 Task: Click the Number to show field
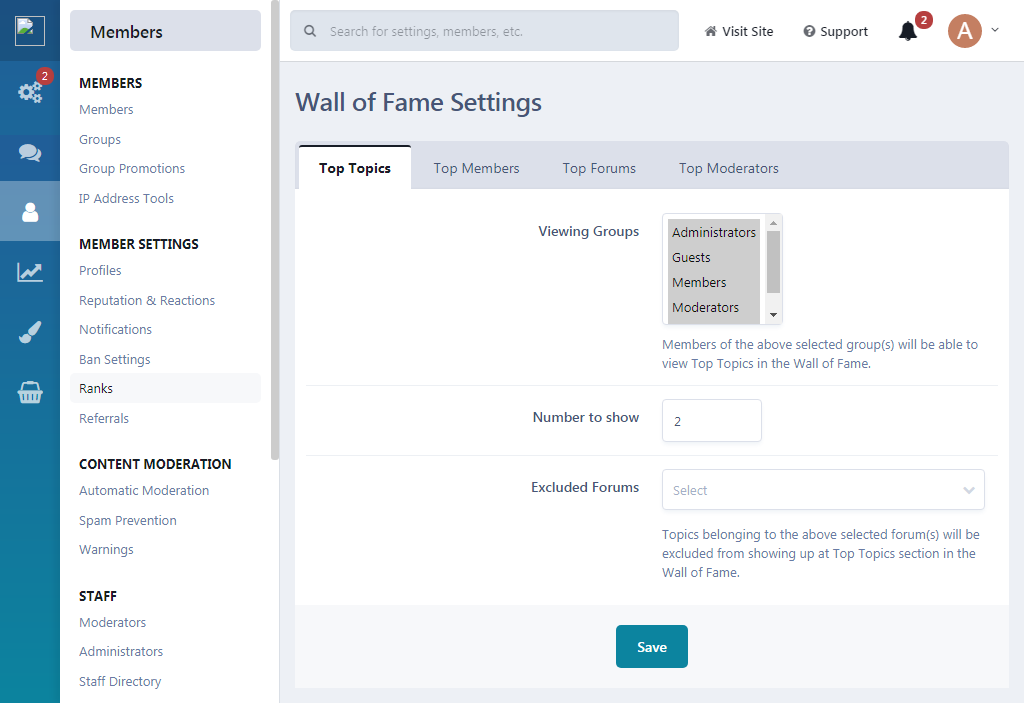[711, 421]
